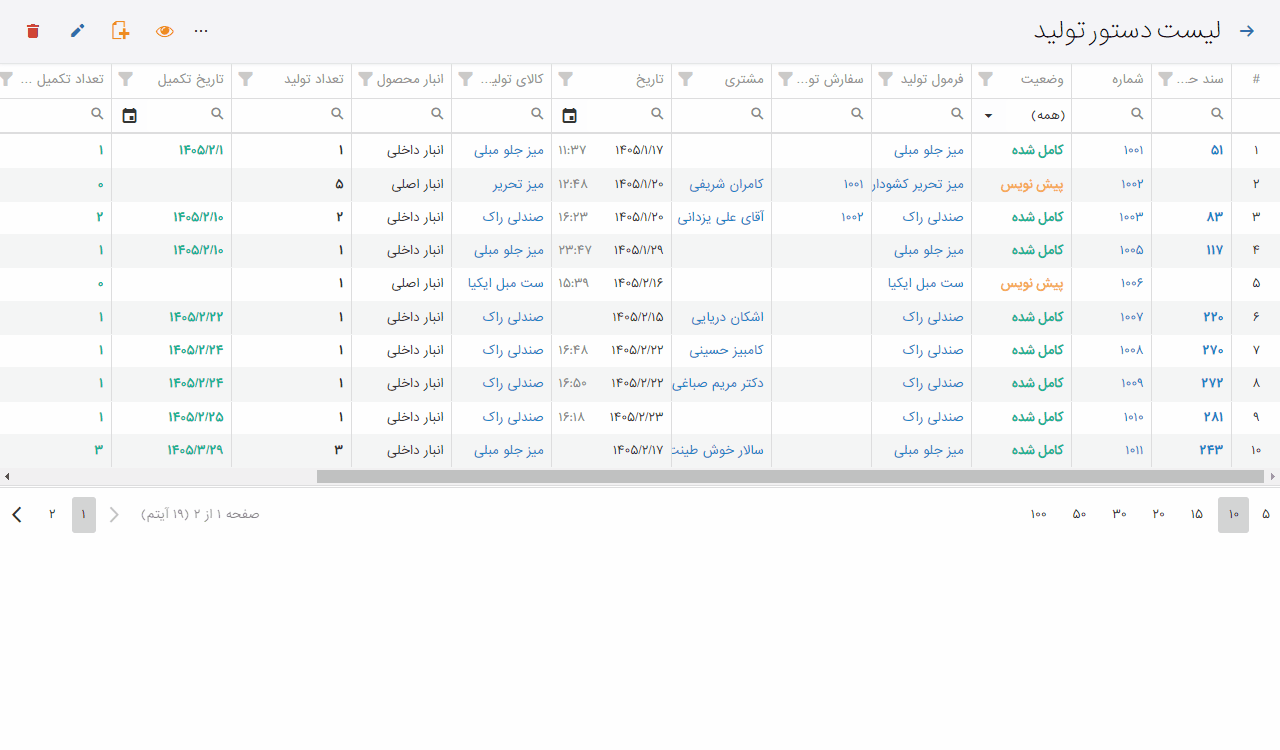Open customer link آقای علی یزدانی
Viewport: 1280px width, 750px height.
pos(721,217)
